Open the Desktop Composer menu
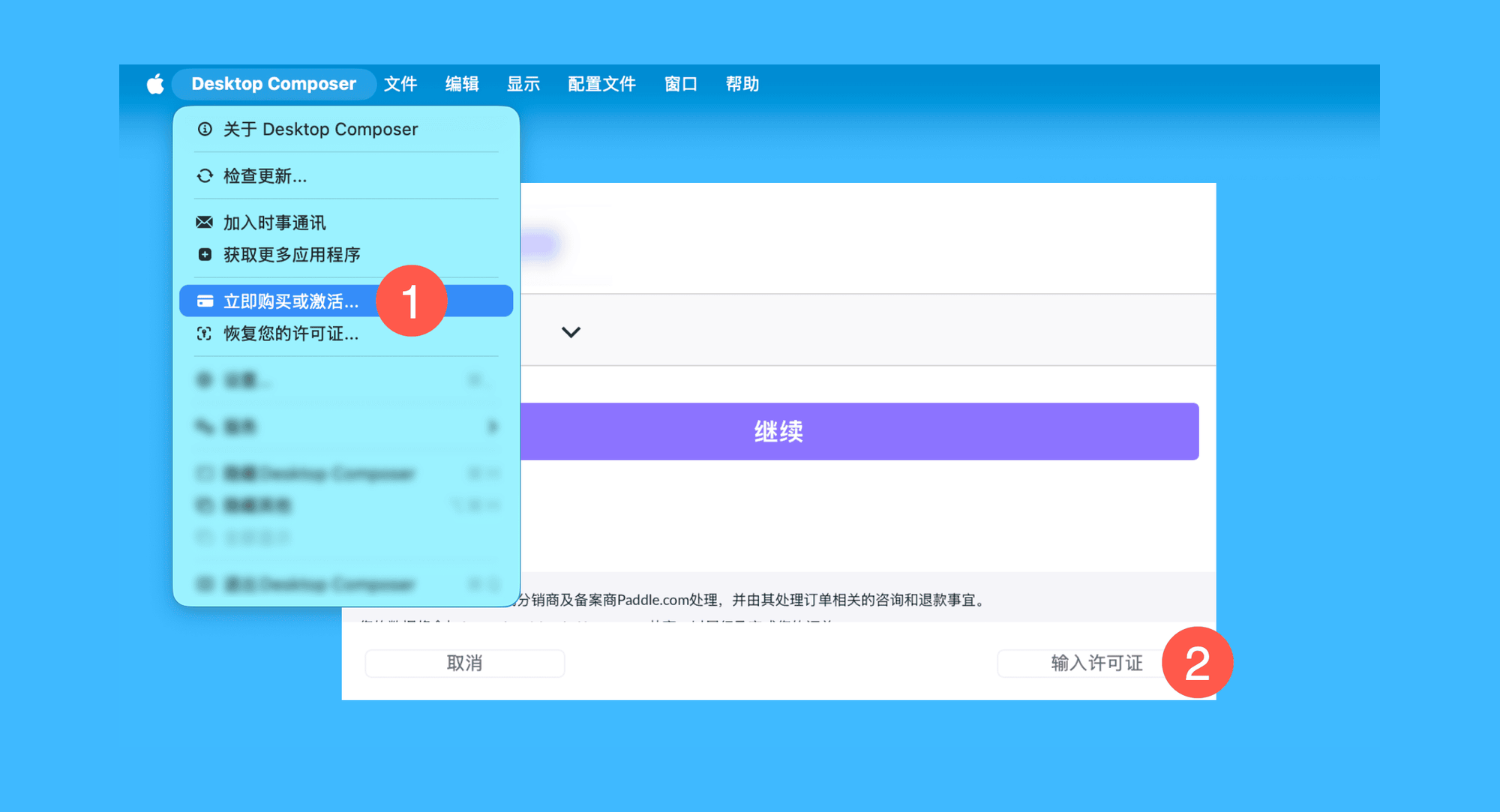The height and width of the screenshot is (812, 1500). point(274,84)
